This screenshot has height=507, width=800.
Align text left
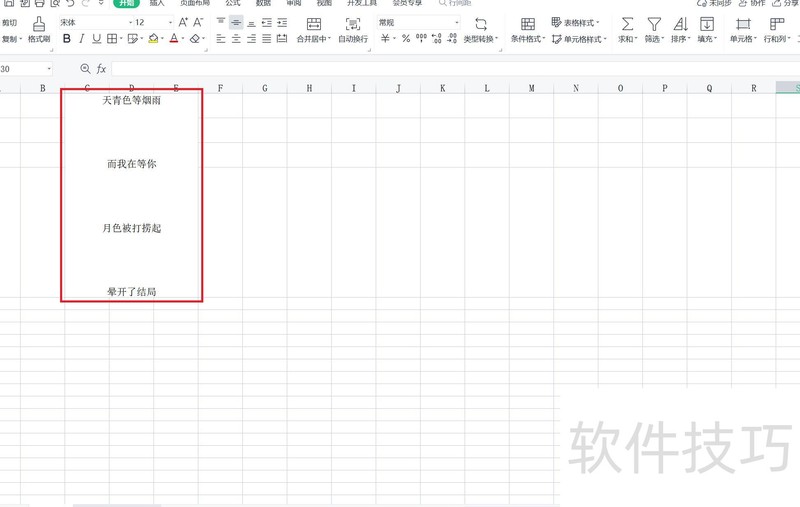(220, 39)
